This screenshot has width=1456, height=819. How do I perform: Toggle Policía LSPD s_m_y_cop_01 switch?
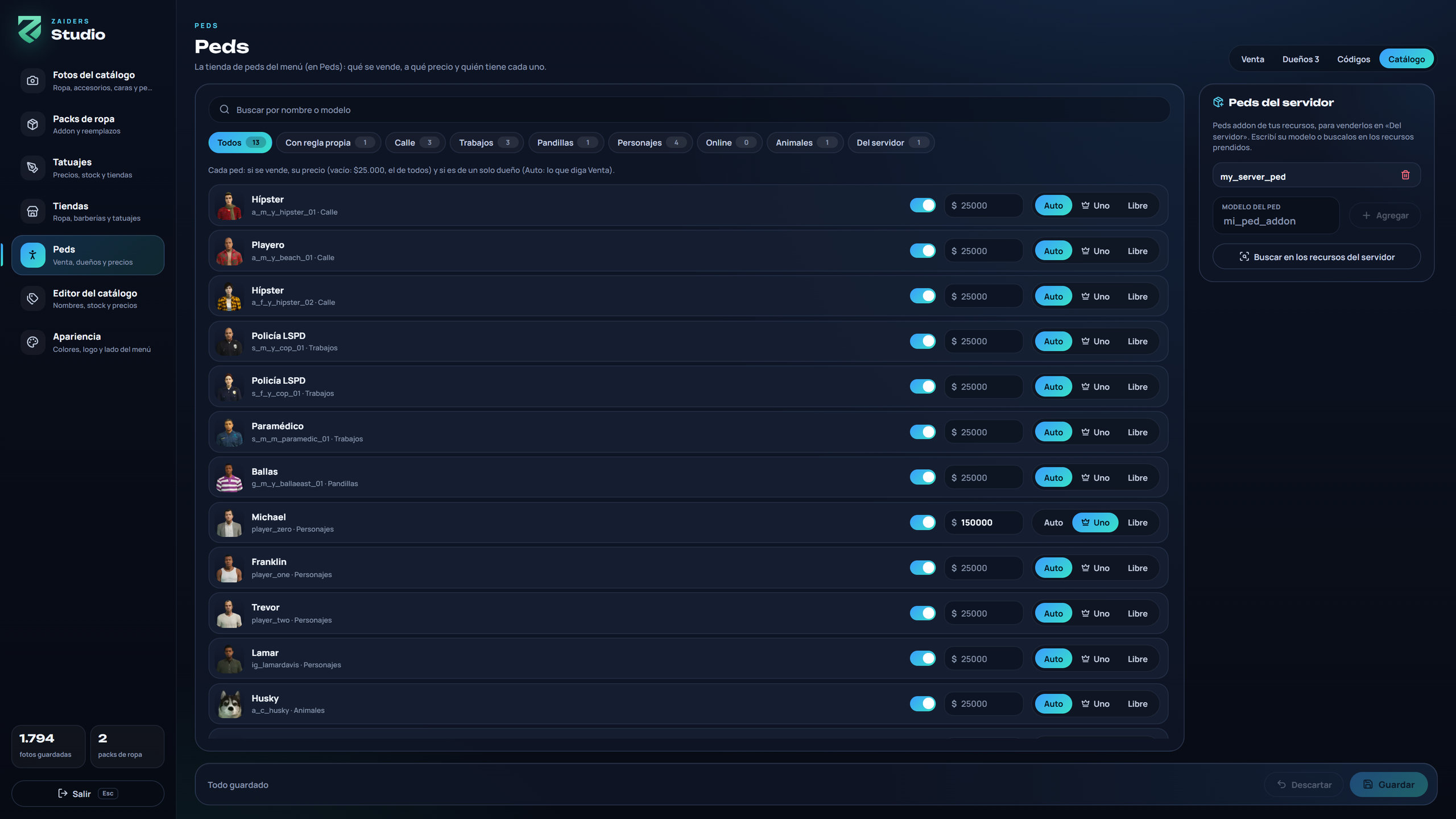pyautogui.click(x=923, y=341)
